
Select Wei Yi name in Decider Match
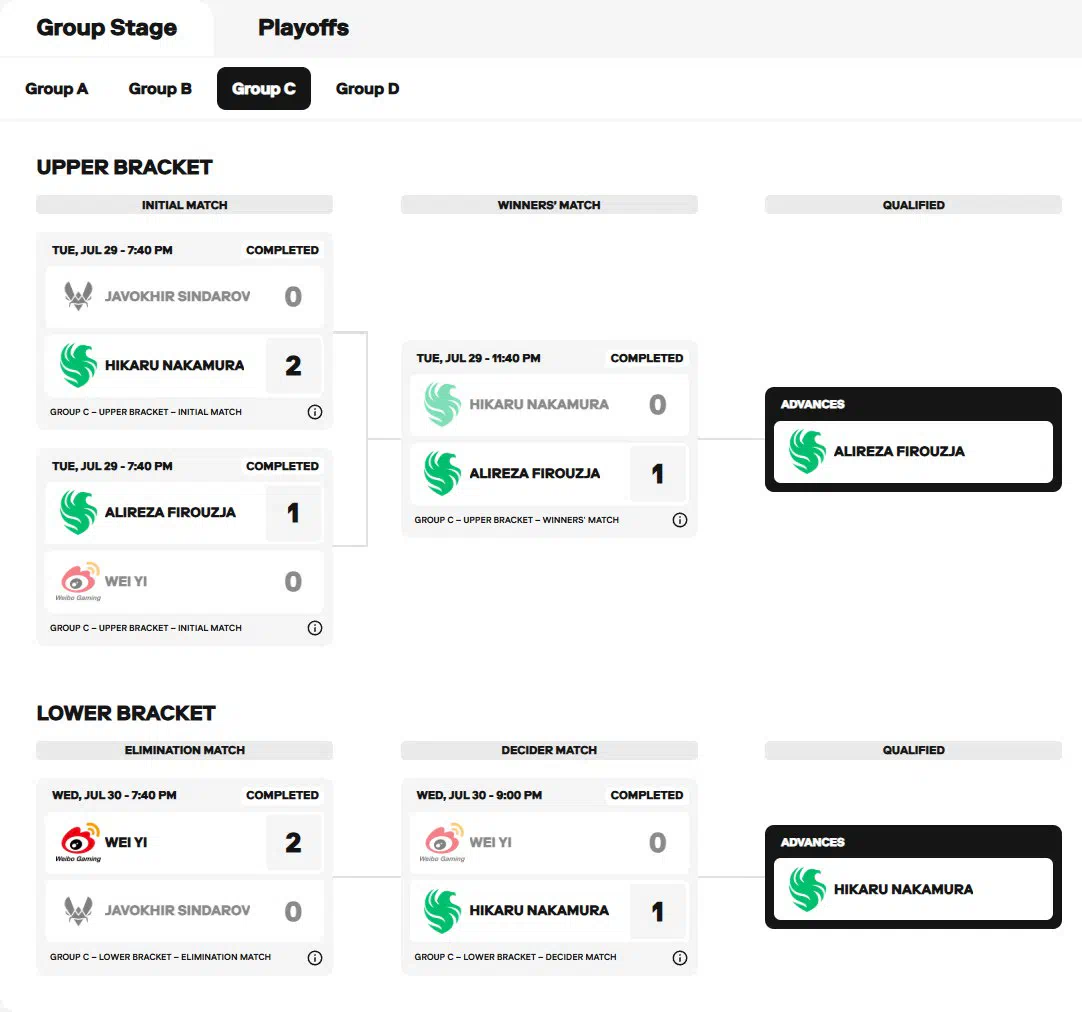click(x=490, y=842)
